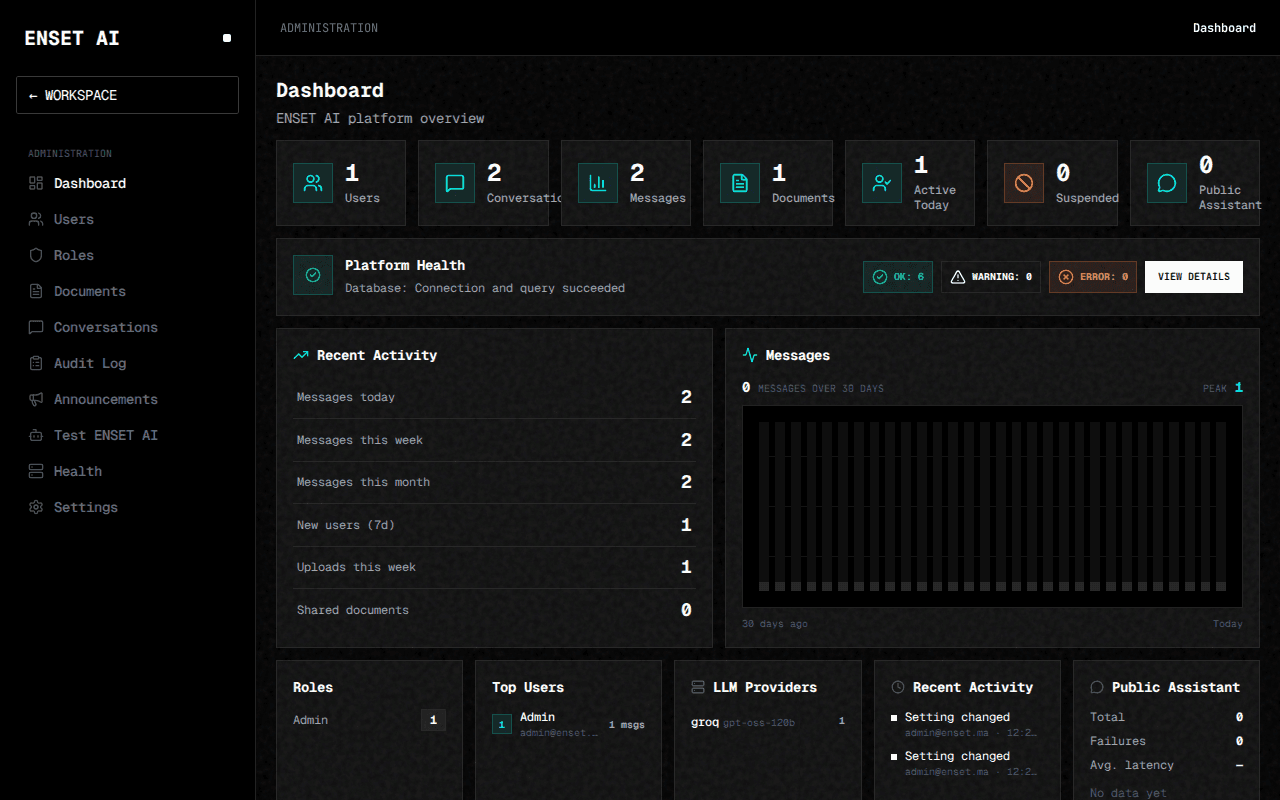Click the Messages stat card bar-chart icon

(598, 183)
